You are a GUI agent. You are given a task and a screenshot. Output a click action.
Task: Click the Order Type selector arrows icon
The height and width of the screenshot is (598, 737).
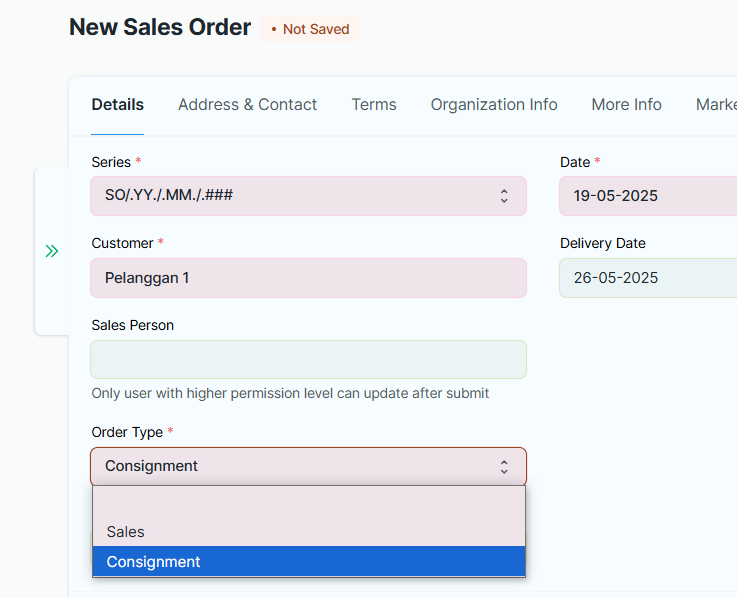click(504, 467)
